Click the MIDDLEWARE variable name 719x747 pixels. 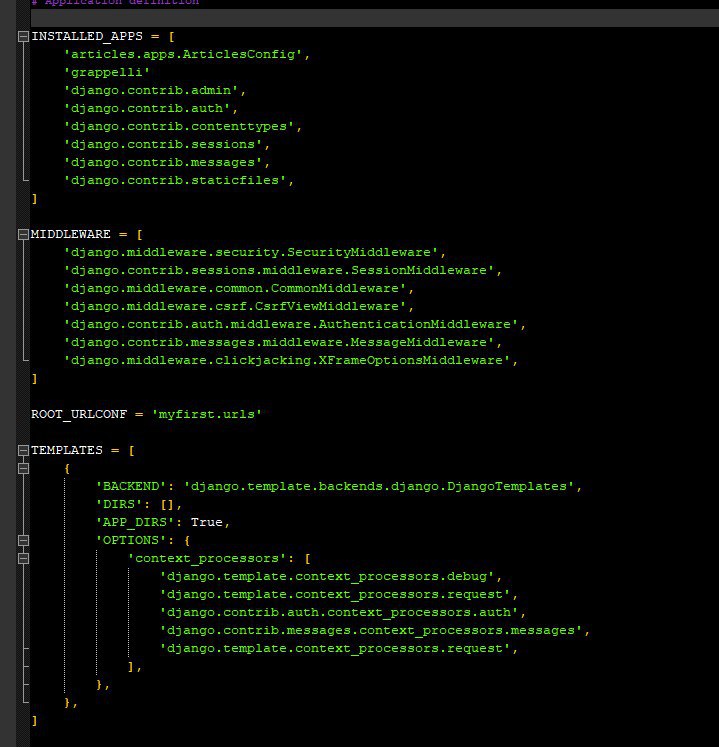click(71, 234)
